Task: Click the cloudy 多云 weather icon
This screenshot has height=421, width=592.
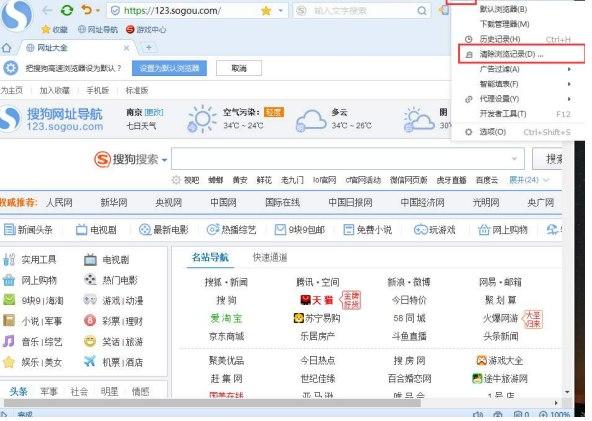Action: point(311,120)
